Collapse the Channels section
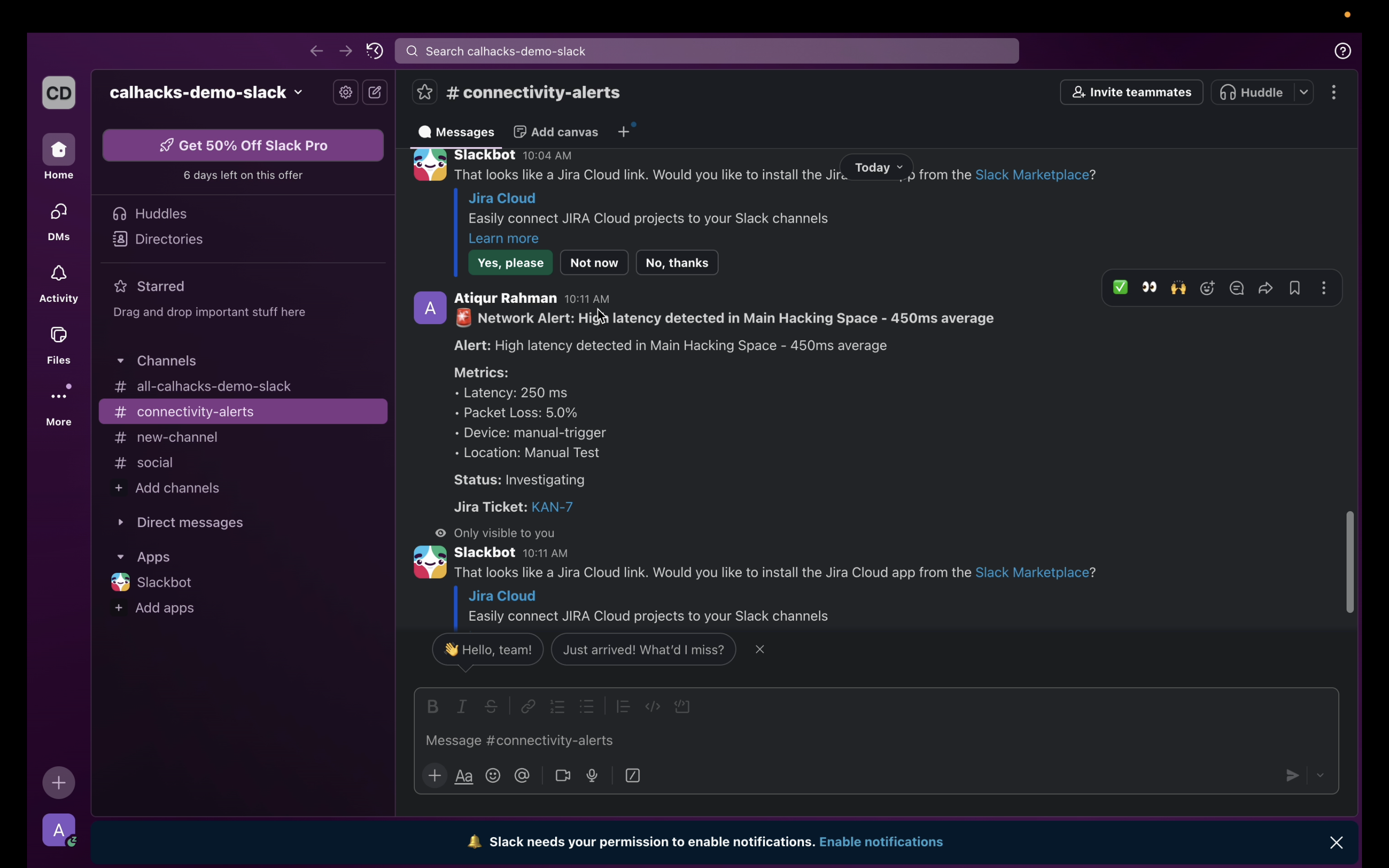 tap(121, 361)
